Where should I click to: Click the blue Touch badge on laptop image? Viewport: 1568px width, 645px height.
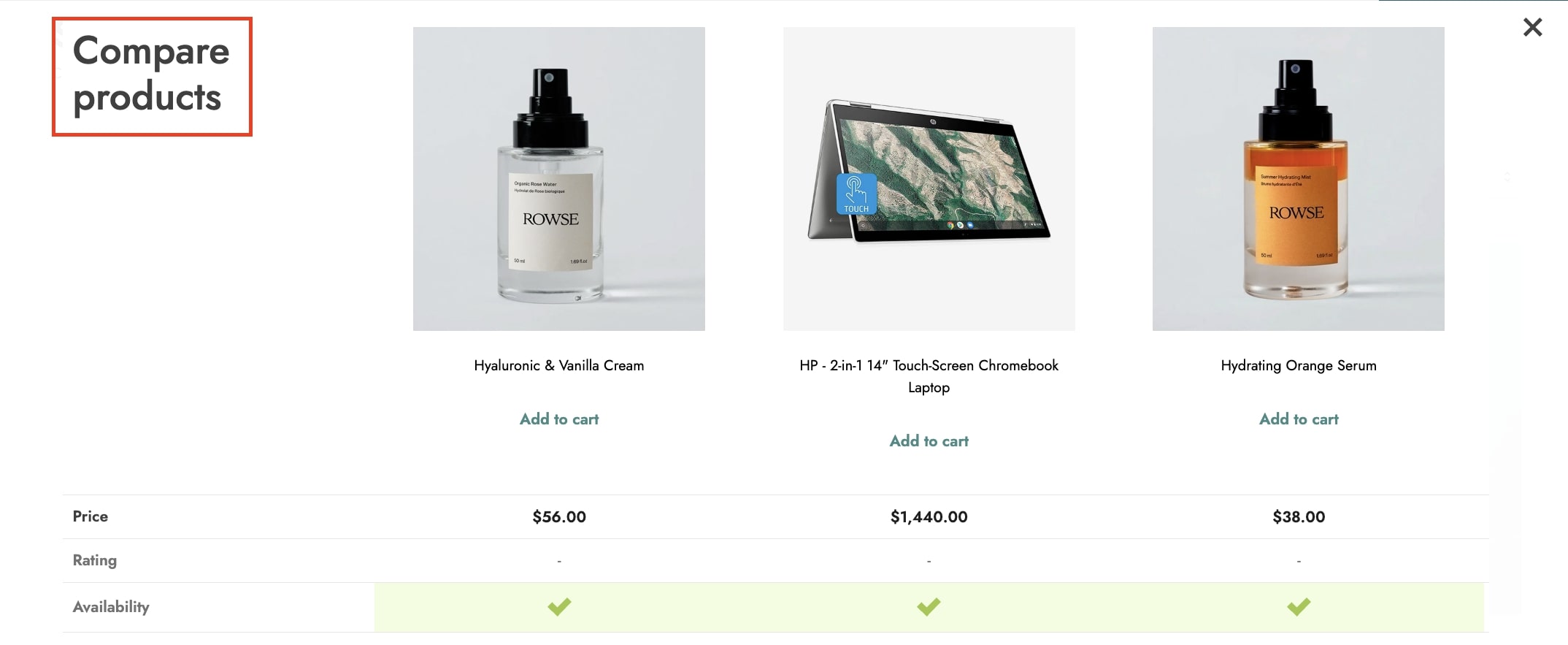click(x=856, y=194)
